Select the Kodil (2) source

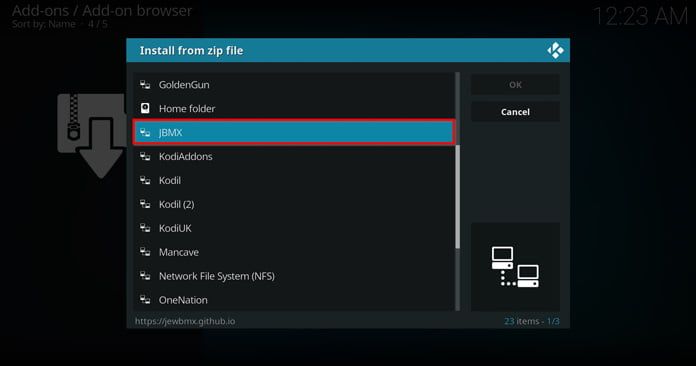tap(293, 205)
